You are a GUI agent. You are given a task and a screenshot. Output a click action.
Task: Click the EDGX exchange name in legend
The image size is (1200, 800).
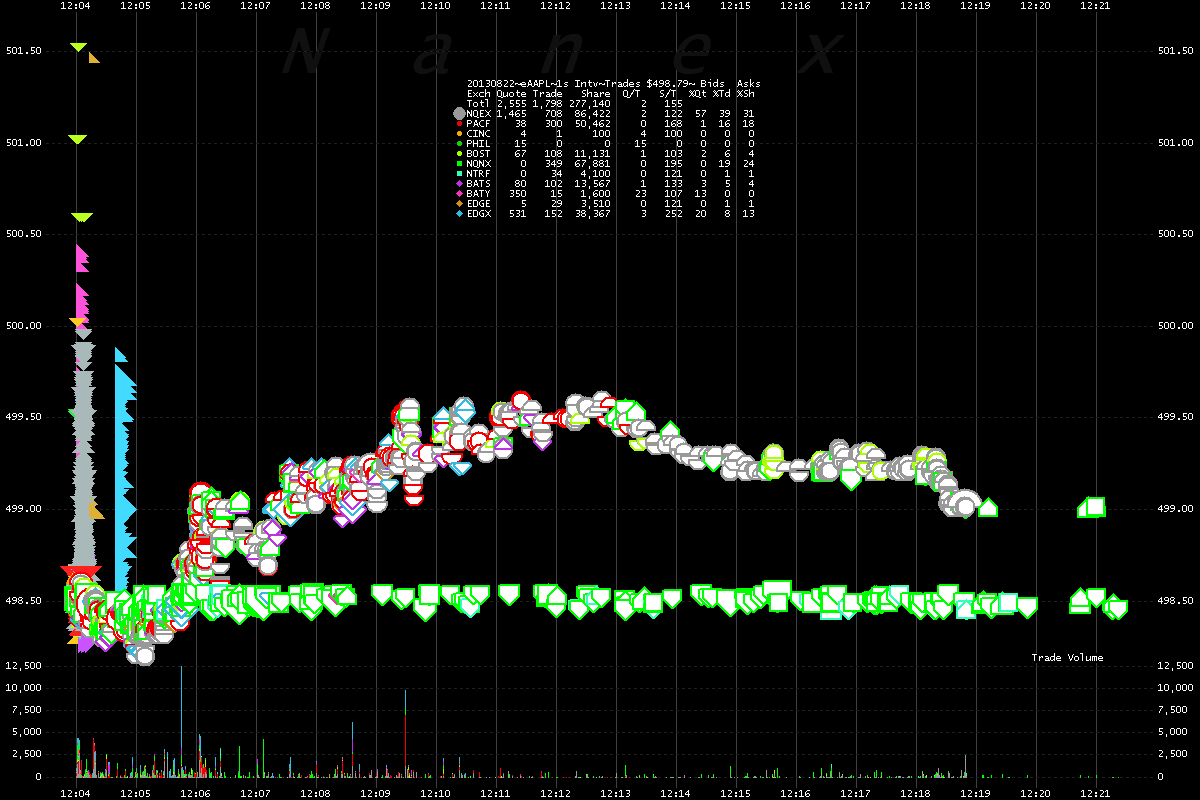(x=479, y=213)
